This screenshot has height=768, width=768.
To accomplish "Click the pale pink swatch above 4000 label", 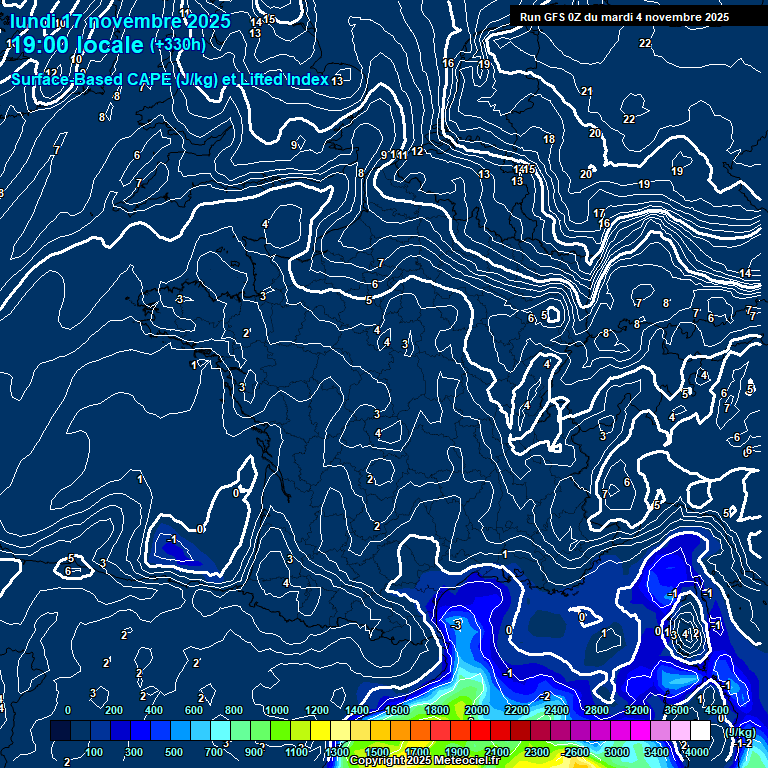I will 680,730.
